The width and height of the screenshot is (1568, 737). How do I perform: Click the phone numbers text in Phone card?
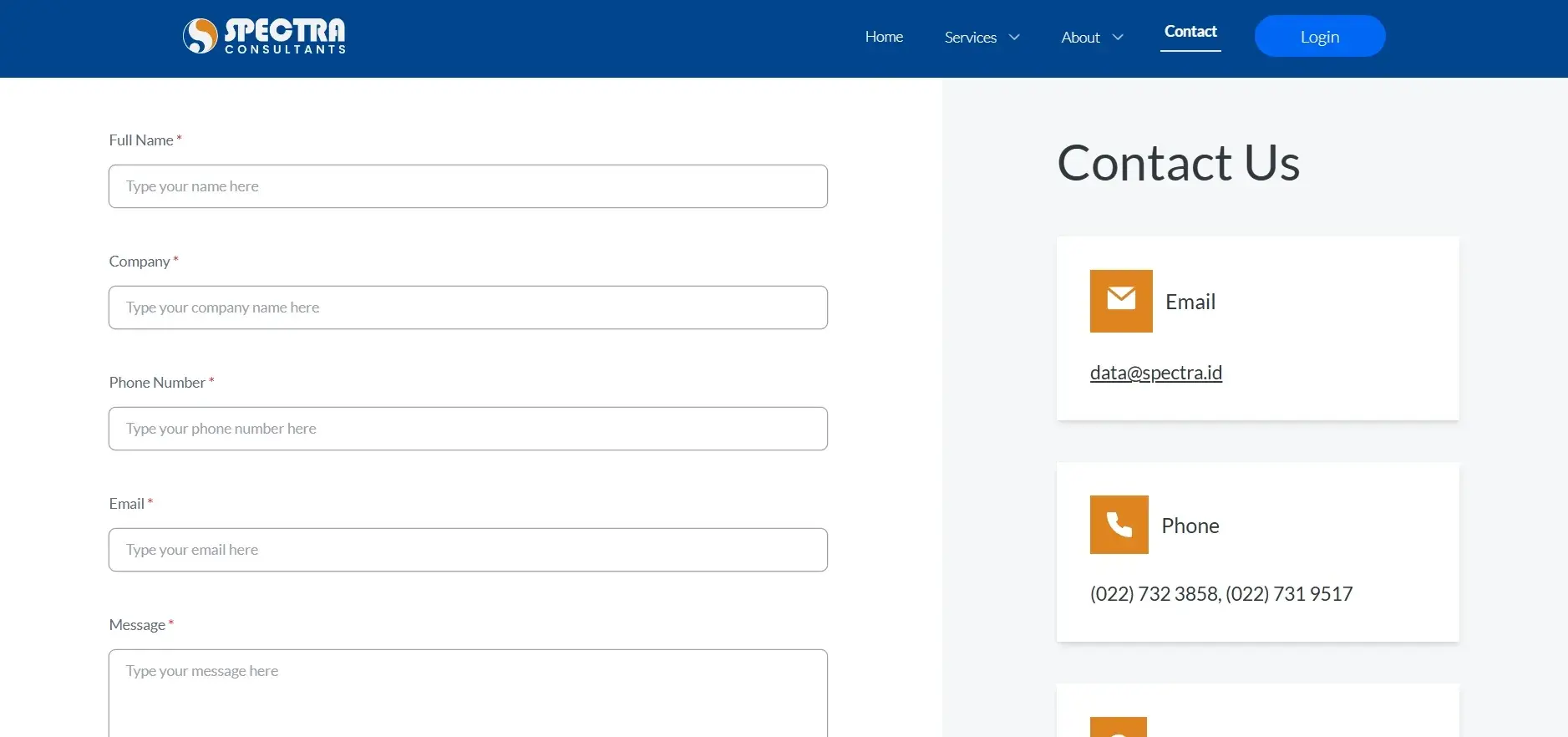tap(1221, 594)
